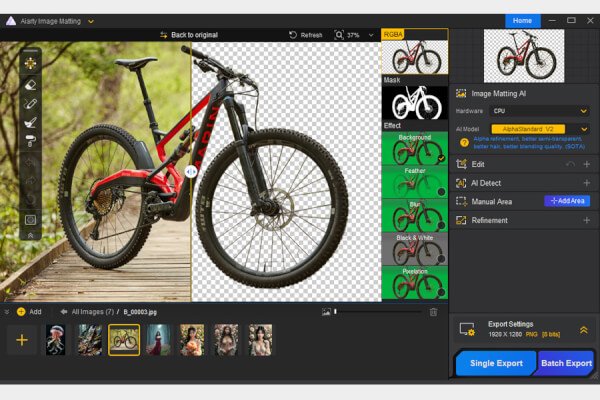Open the Hardware CPU dropdown
600x400 pixels.
[540, 111]
